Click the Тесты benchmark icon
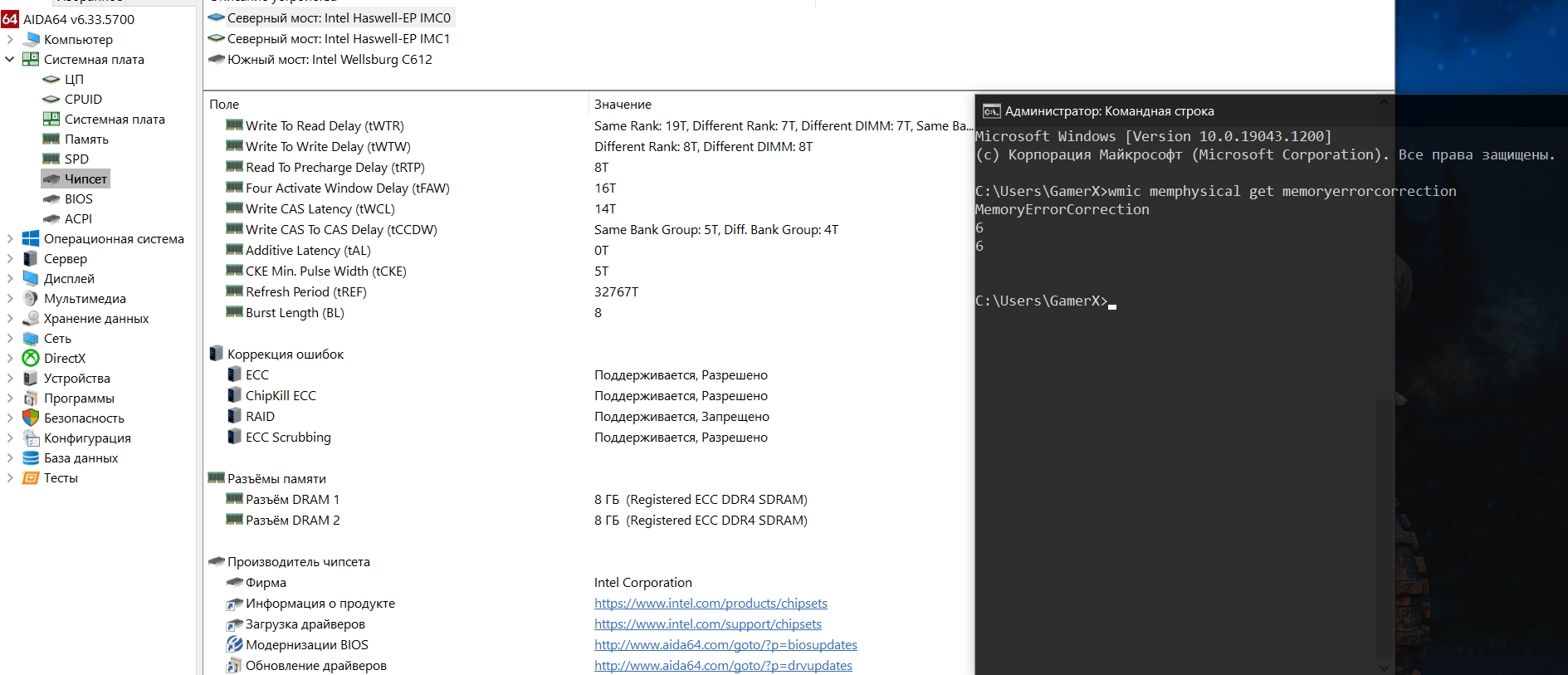This screenshot has height=675, width=1568. [x=31, y=477]
